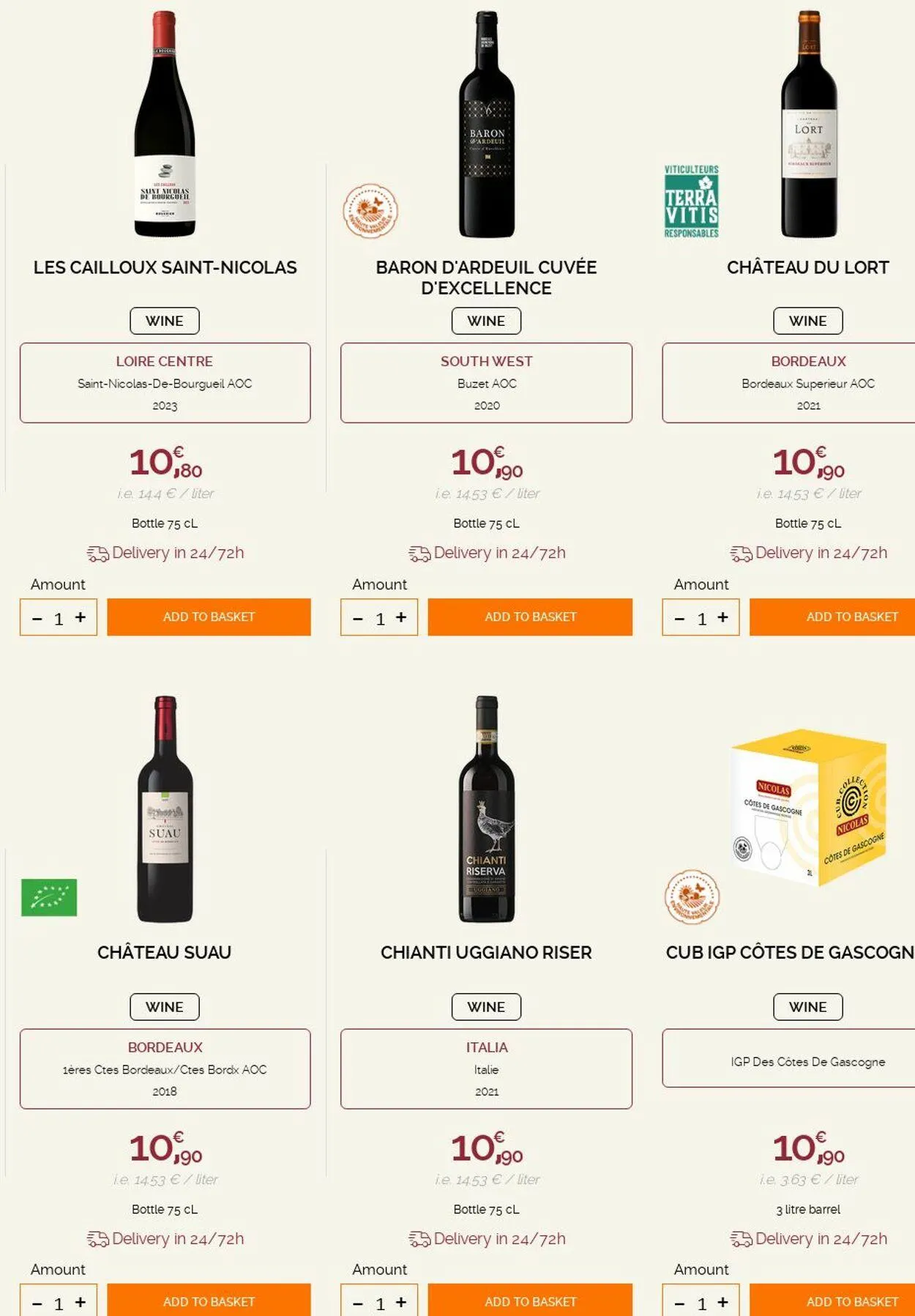Viewport: 915px width, 1316px height.
Task: Add Château Suau to basket
Action: [209, 1301]
